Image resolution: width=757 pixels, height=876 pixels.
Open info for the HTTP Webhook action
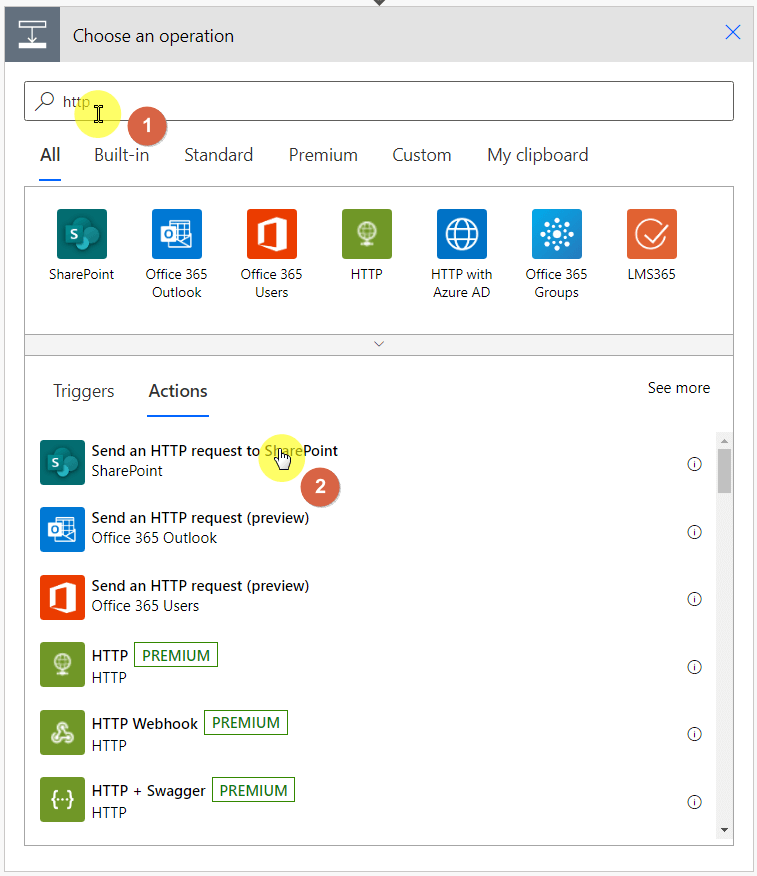pyautogui.click(x=694, y=734)
